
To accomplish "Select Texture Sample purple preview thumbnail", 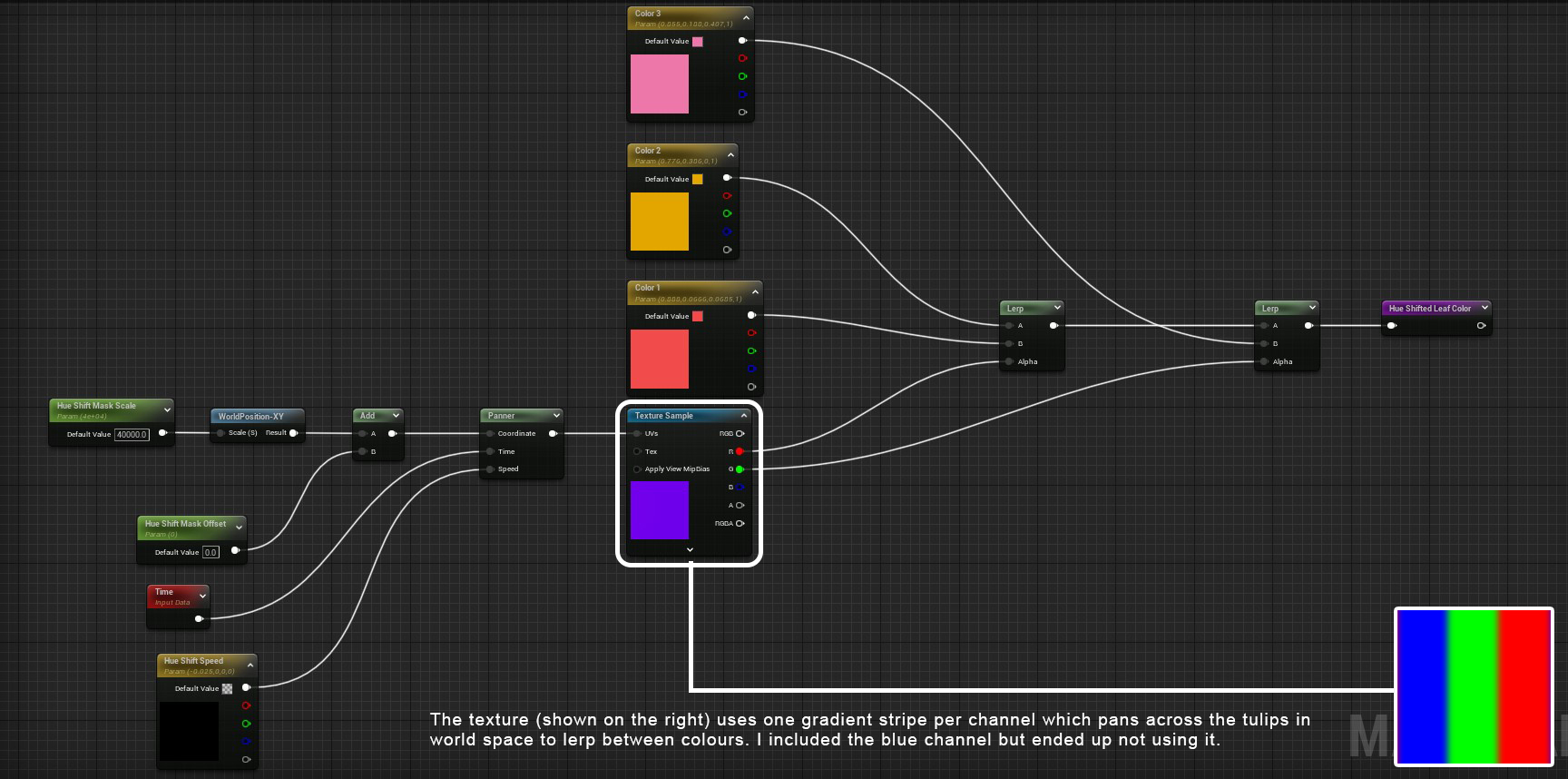I will (660, 510).
